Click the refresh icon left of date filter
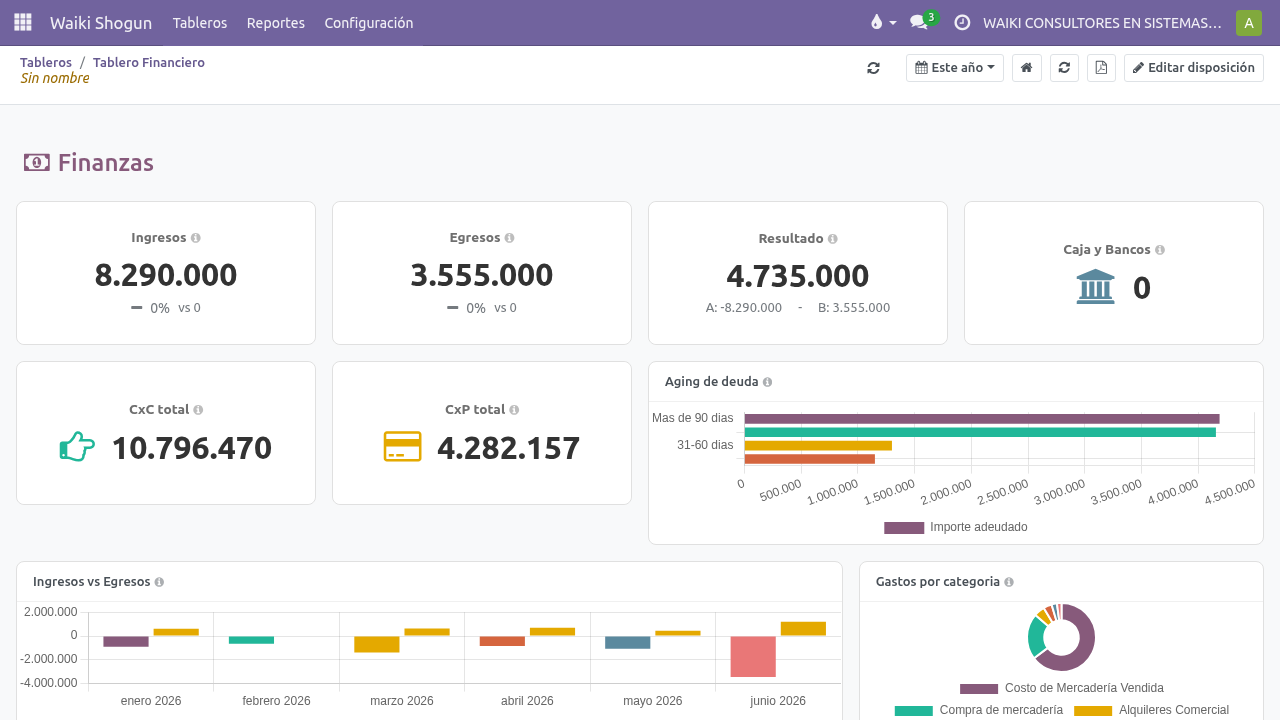The image size is (1280, 720). tap(873, 68)
